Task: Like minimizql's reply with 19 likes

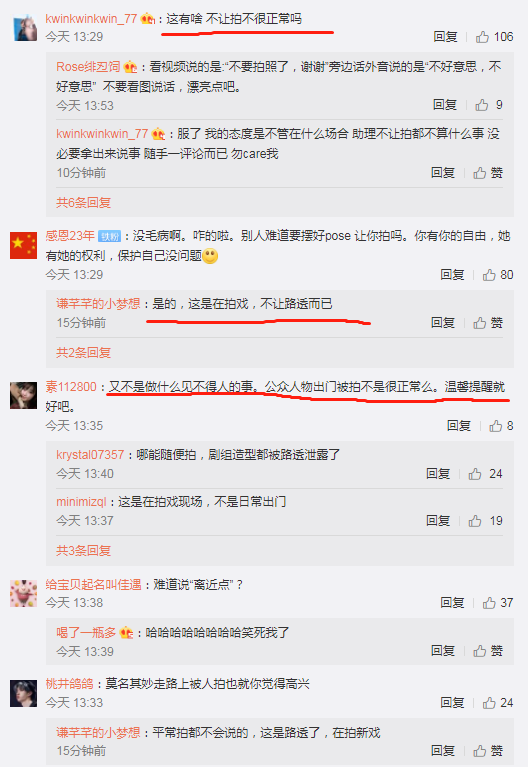Action: (x=485, y=521)
